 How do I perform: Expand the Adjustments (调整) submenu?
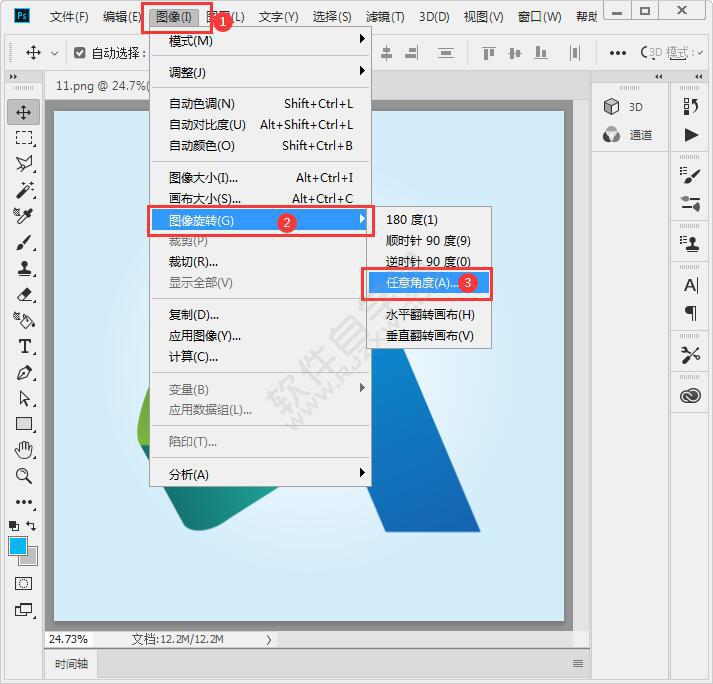coord(261,72)
